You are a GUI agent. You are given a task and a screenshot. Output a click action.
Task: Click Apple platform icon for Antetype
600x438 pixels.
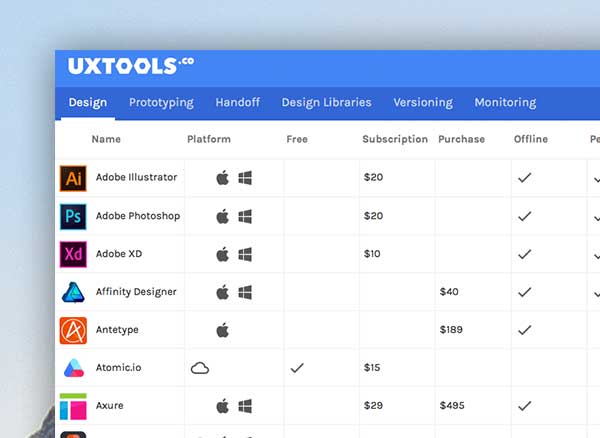pyautogui.click(x=222, y=330)
